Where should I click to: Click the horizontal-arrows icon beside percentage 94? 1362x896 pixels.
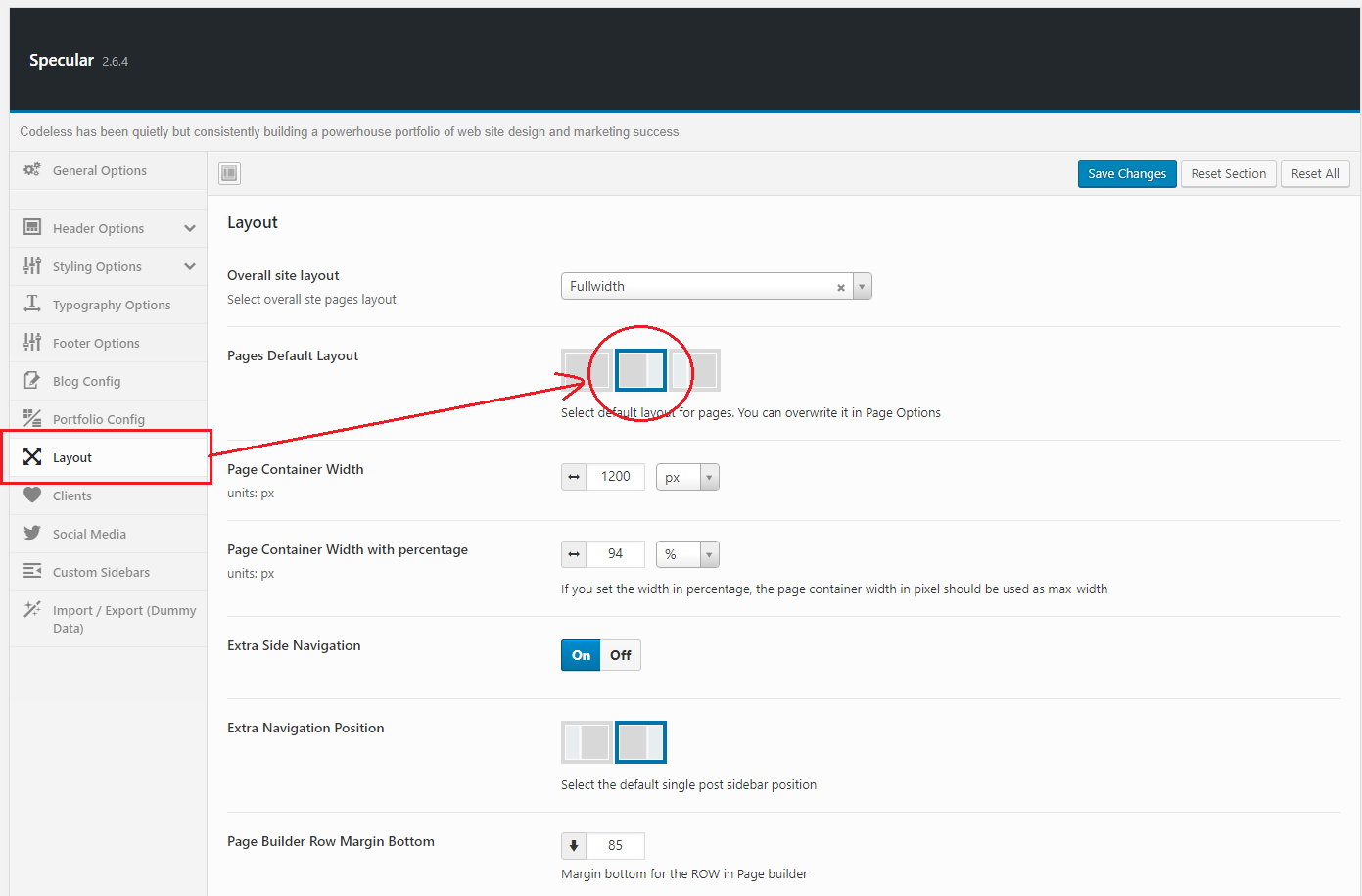point(574,554)
